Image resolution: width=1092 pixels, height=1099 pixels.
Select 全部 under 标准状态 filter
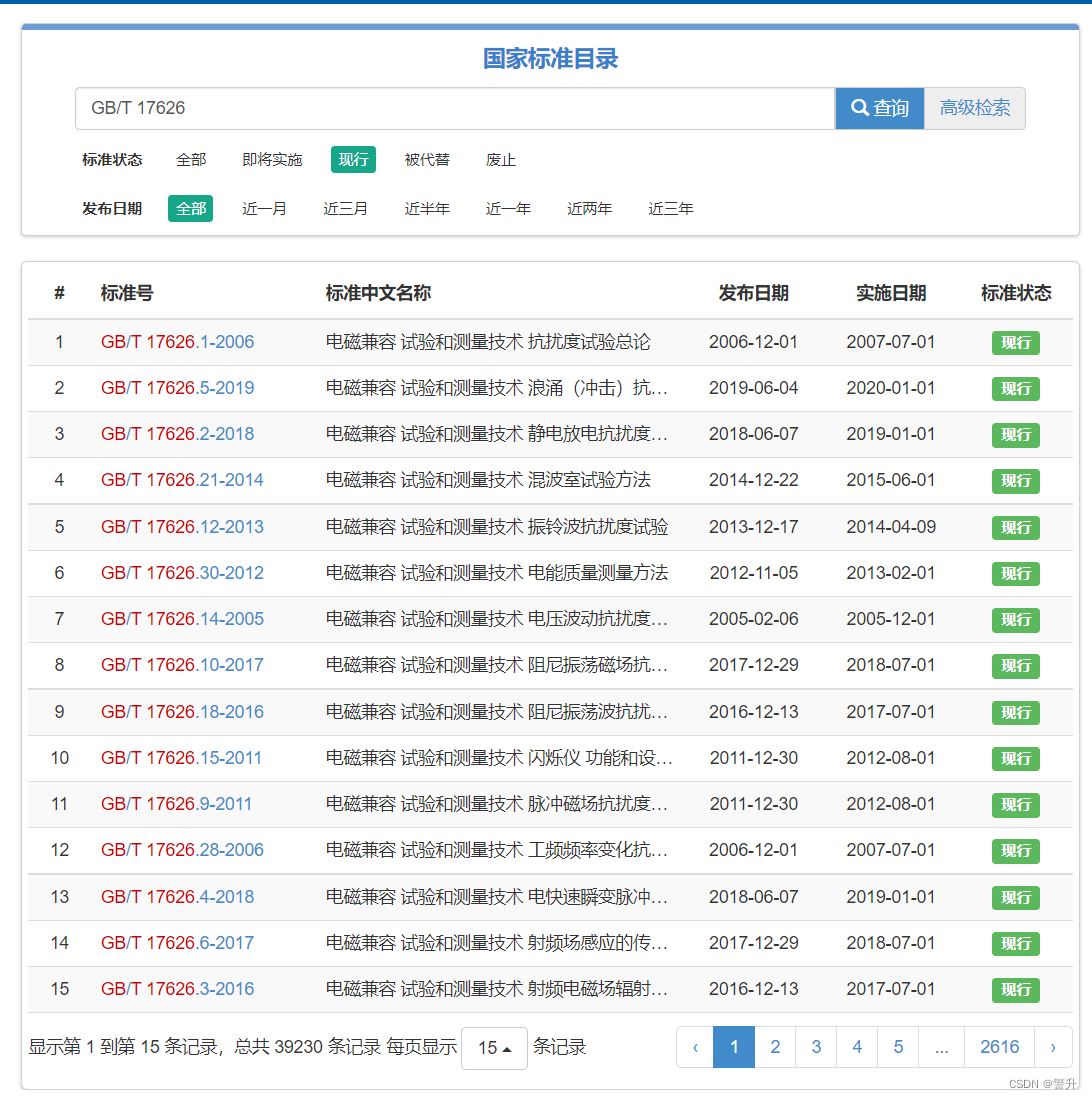191,160
